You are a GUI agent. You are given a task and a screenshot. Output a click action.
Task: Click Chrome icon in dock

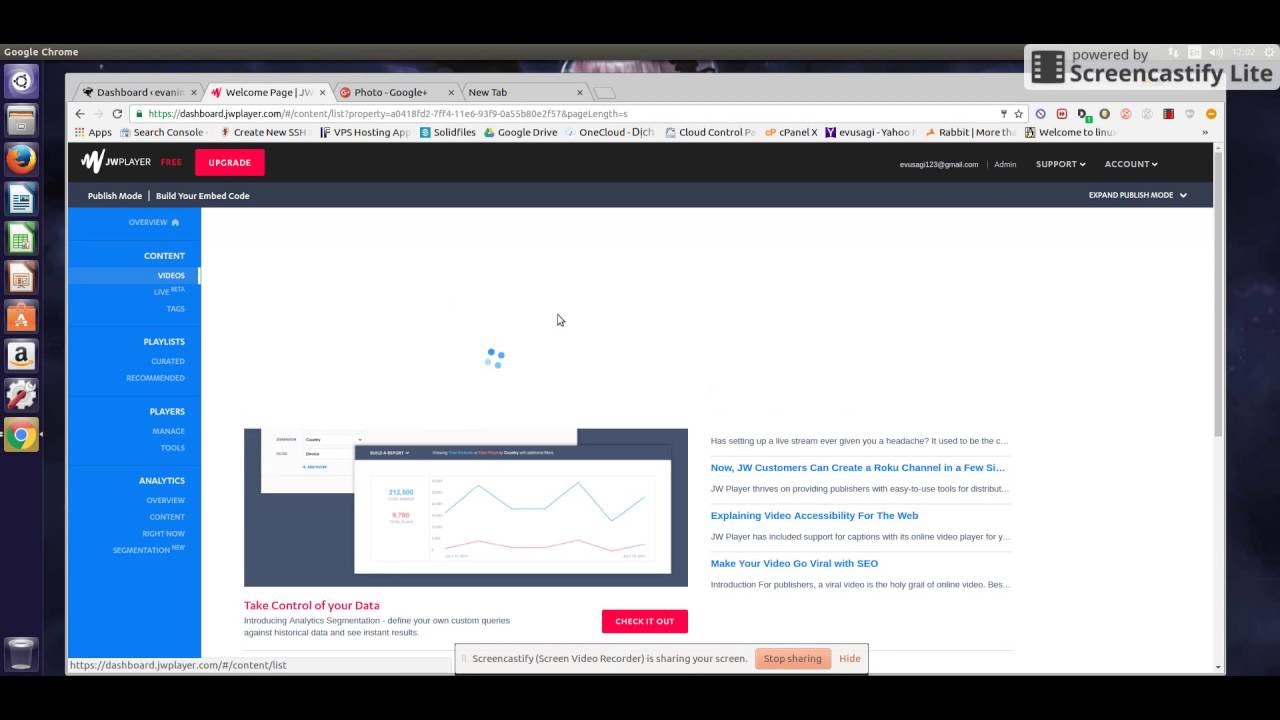point(21,435)
